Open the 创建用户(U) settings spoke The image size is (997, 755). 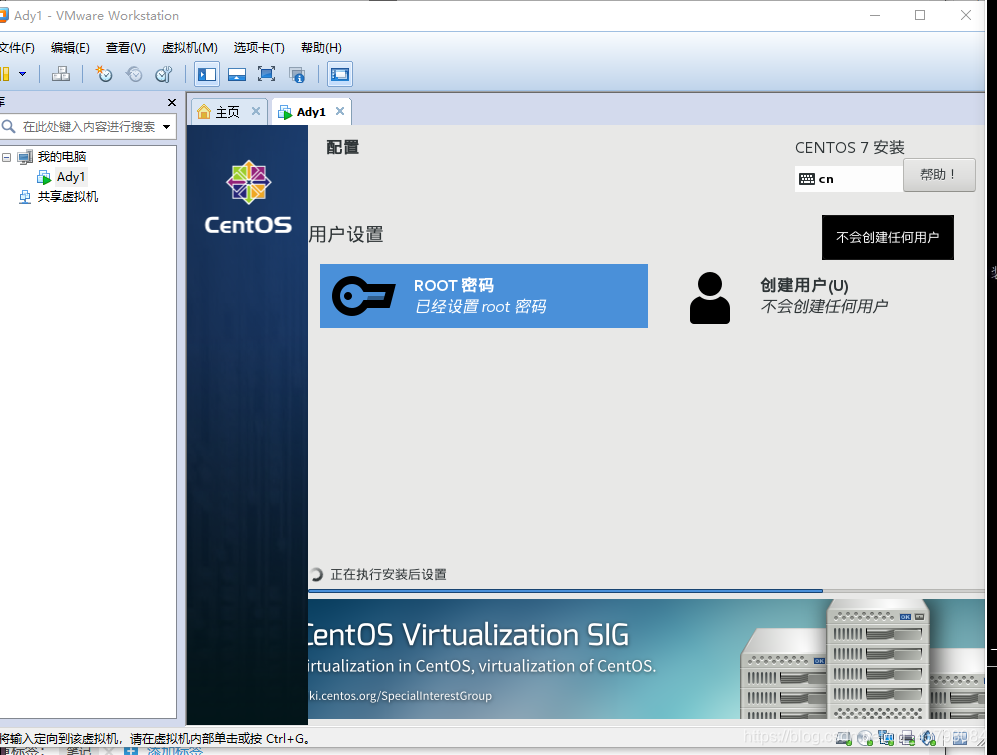pos(823,296)
